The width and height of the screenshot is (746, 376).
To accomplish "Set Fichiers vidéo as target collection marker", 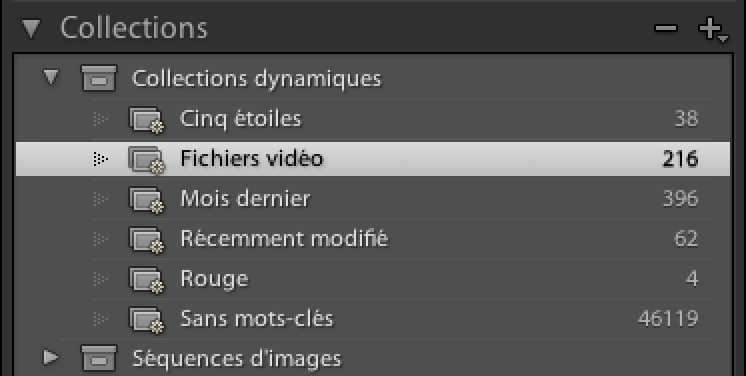I will pyautogui.click(x=100, y=159).
